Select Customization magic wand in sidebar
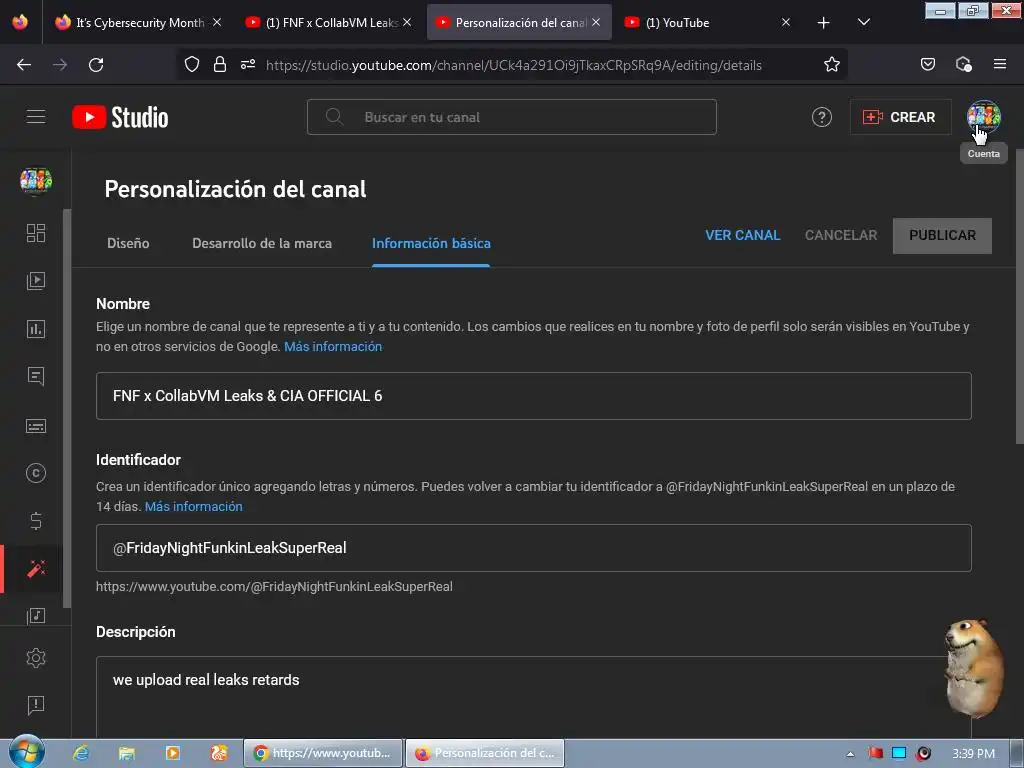Image resolution: width=1024 pixels, height=768 pixels. point(36,569)
